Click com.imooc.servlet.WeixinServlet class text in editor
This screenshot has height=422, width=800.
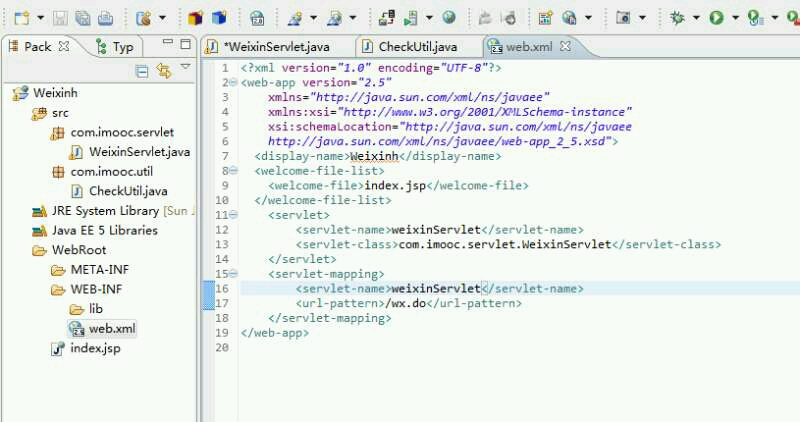pyautogui.click(x=505, y=244)
